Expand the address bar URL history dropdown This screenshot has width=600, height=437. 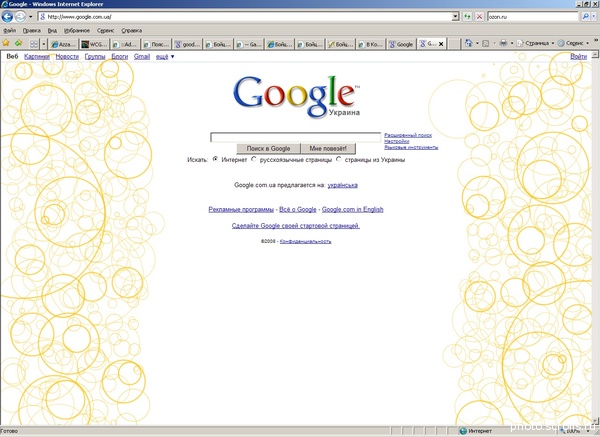pyautogui.click(x=455, y=16)
